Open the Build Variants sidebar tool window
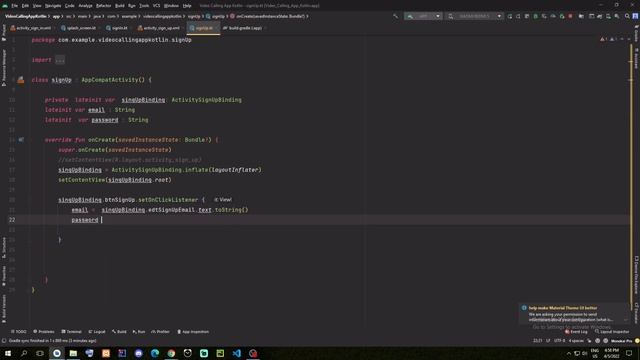This screenshot has height=360, width=640. 4,309
